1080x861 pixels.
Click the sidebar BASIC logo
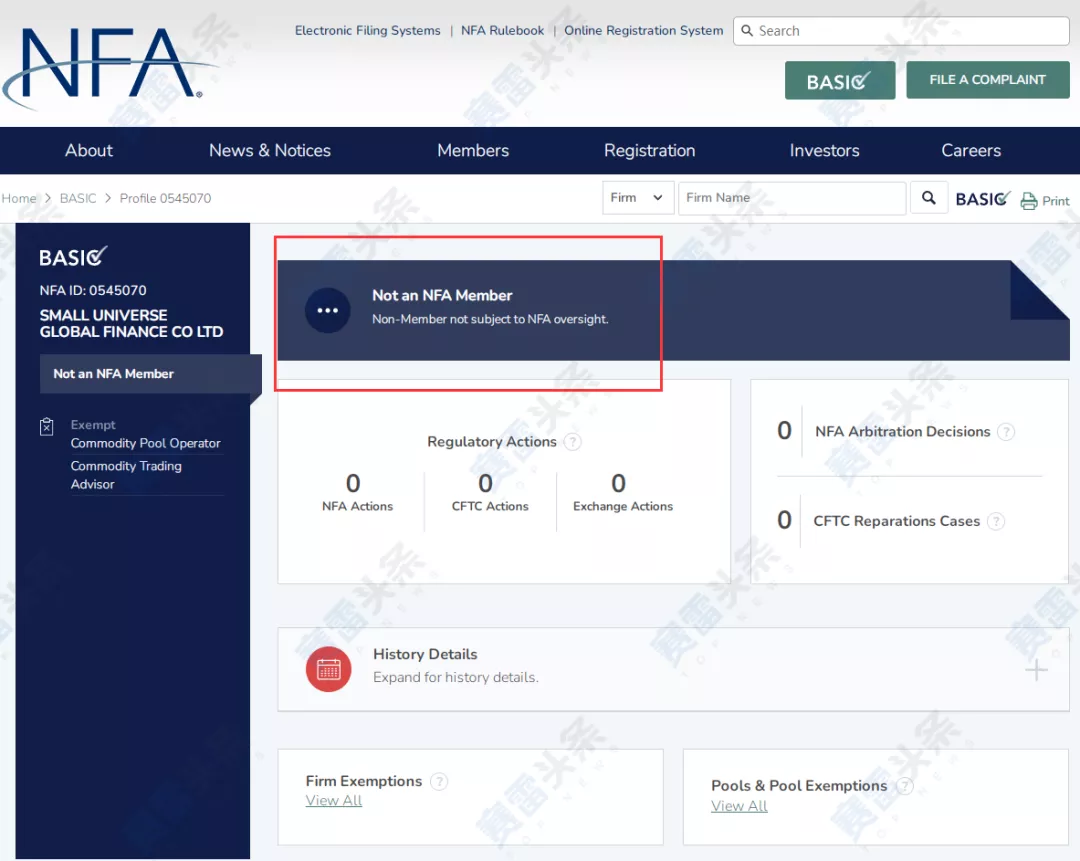(x=73, y=257)
